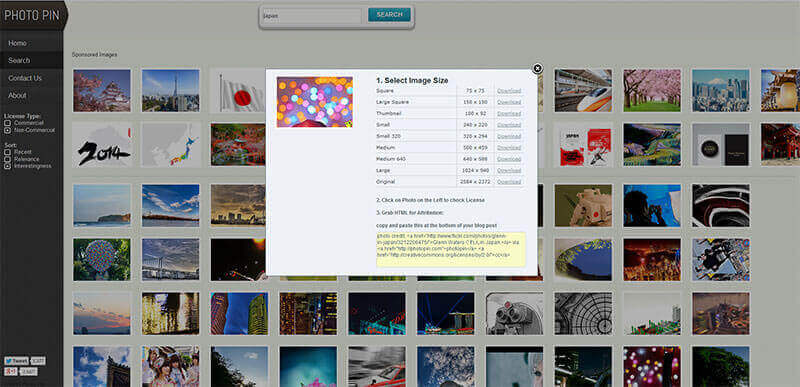Open the Japanese flag sponsored image
This screenshot has height=387, width=800.
click(238, 91)
